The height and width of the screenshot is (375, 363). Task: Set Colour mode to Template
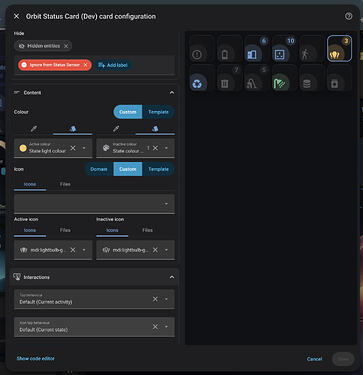click(158, 112)
